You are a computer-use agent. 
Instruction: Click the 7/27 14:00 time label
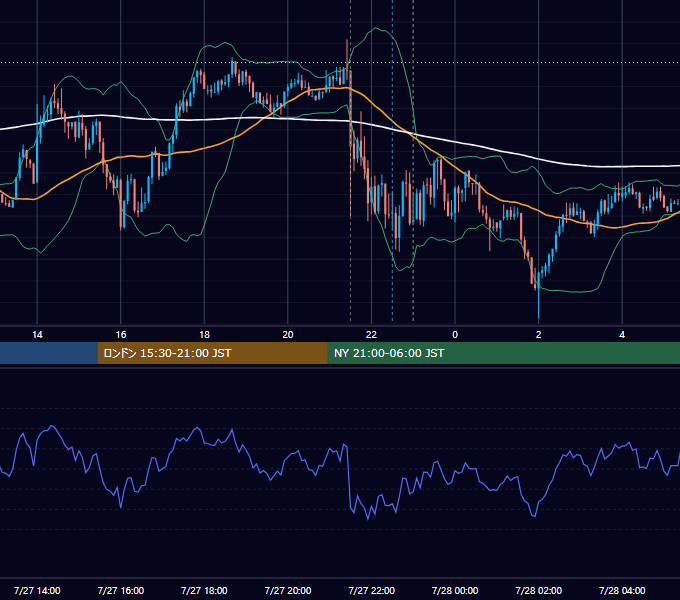(x=37, y=590)
